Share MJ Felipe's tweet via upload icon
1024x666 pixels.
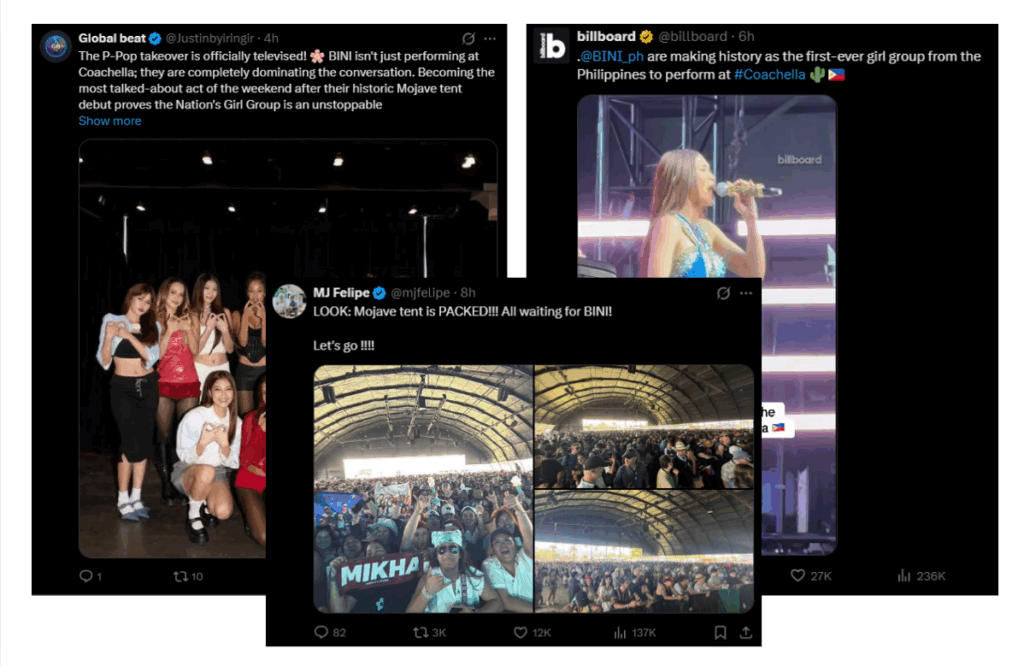pos(746,632)
